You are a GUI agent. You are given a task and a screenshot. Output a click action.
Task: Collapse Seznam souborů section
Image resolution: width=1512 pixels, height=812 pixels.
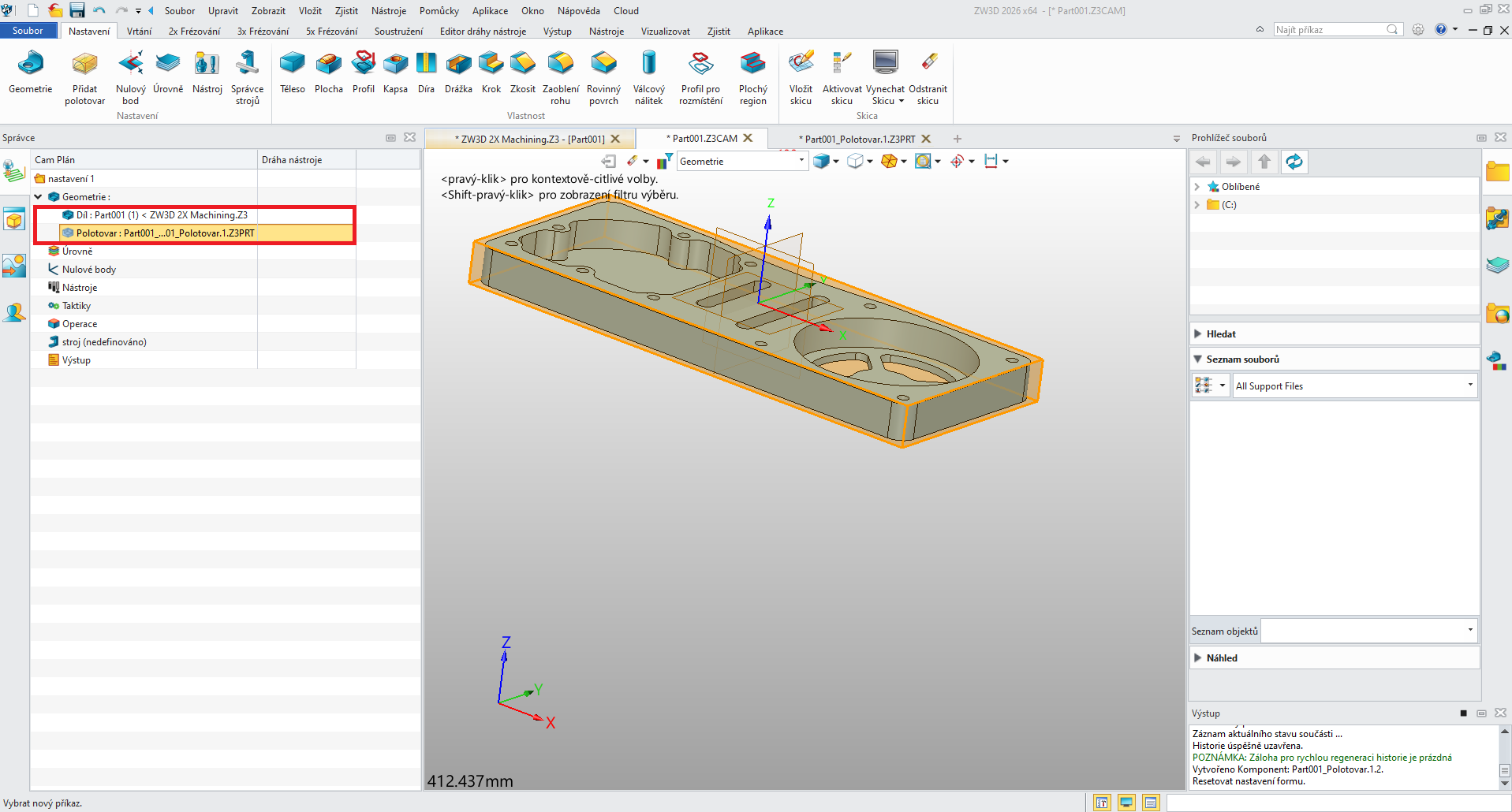(x=1198, y=359)
